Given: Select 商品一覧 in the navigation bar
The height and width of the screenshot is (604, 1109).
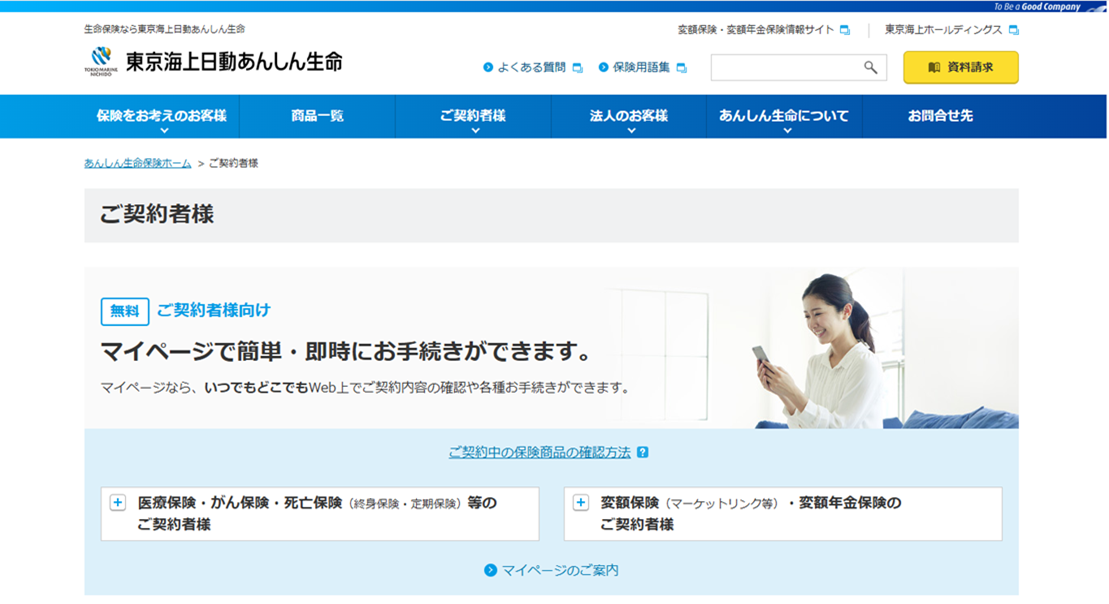Looking at the screenshot, I should pyautogui.click(x=317, y=116).
